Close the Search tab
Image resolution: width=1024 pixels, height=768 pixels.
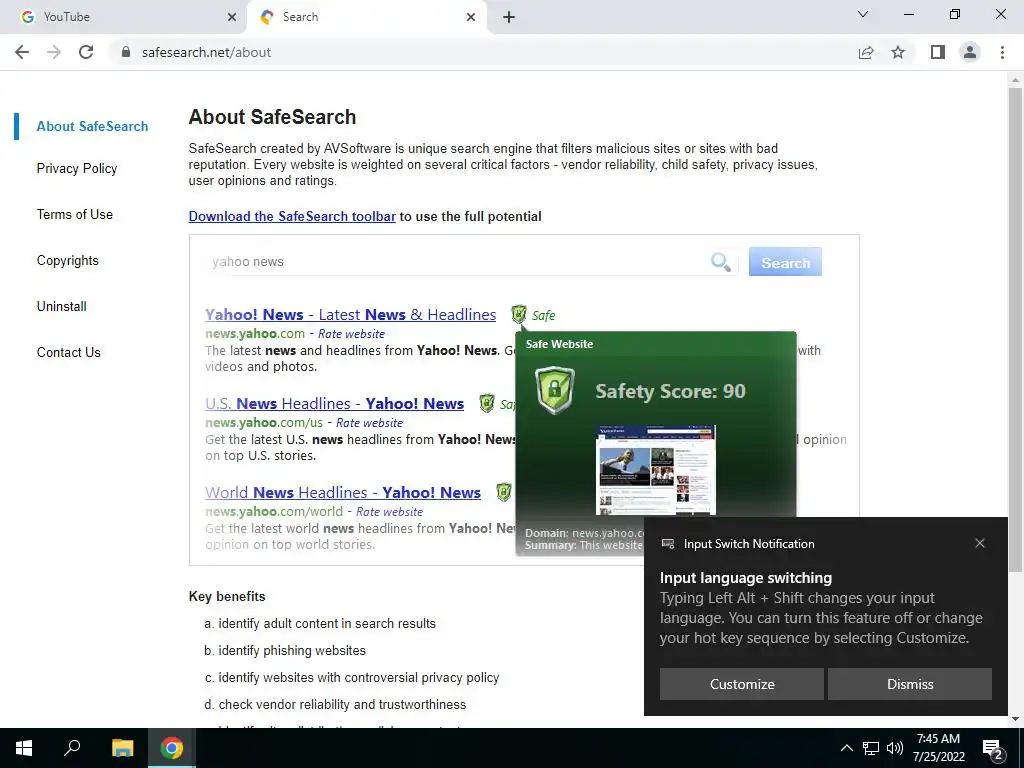click(x=471, y=17)
